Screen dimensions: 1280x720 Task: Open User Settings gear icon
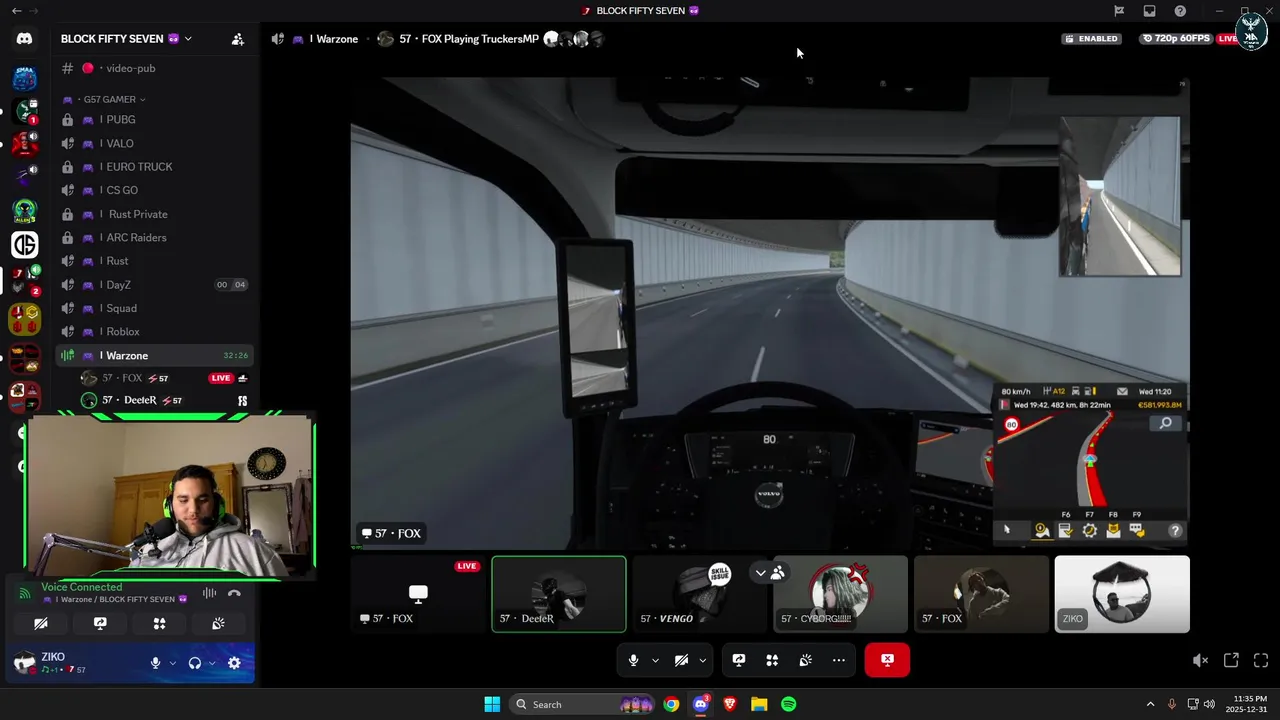coord(234,663)
